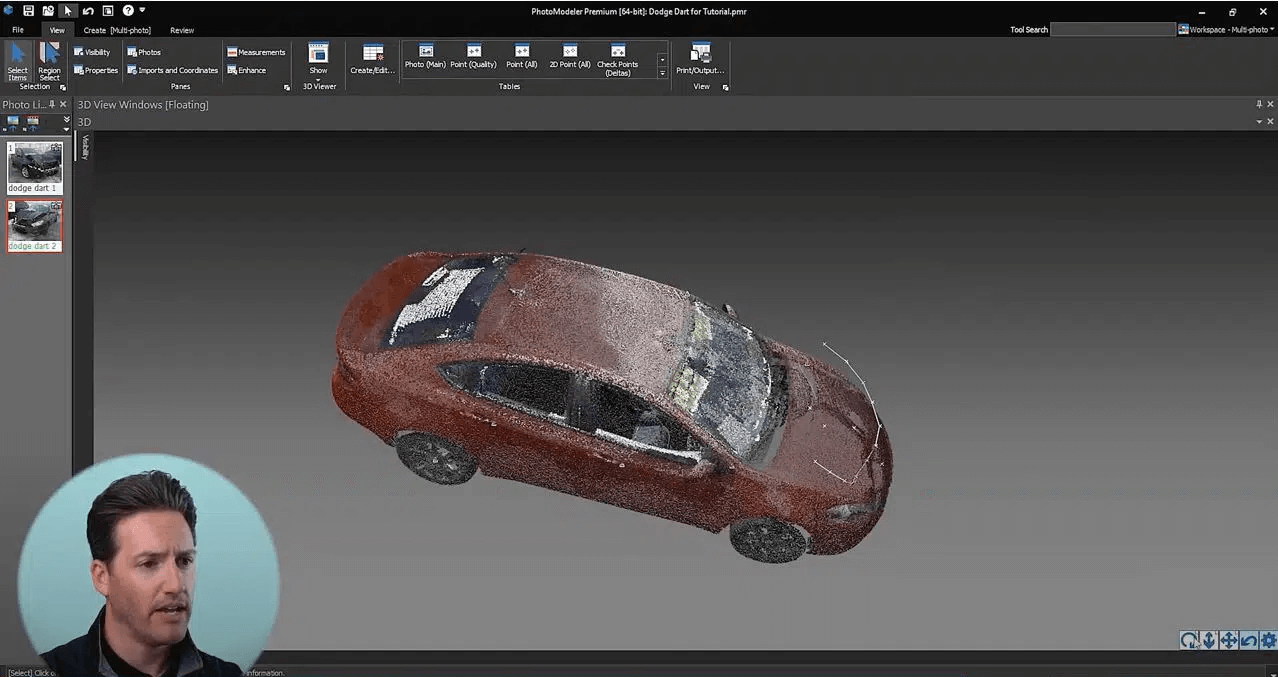Open the Show 3D Viewer dropdown
This screenshot has width=1278, height=677.
click(x=318, y=60)
